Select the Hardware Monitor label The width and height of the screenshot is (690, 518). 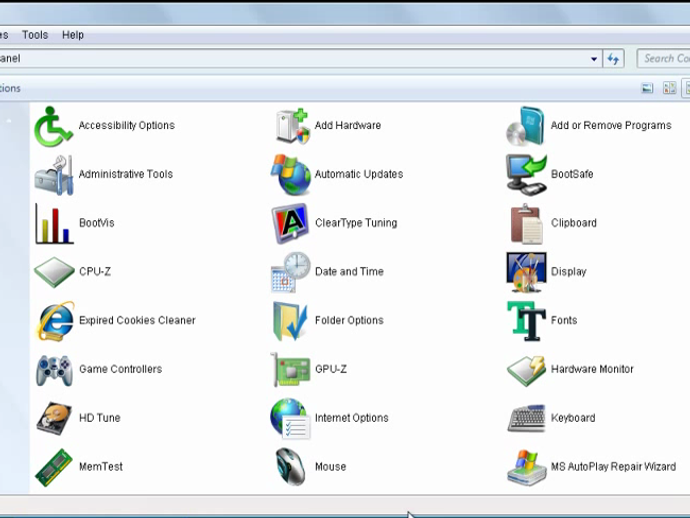(x=592, y=369)
